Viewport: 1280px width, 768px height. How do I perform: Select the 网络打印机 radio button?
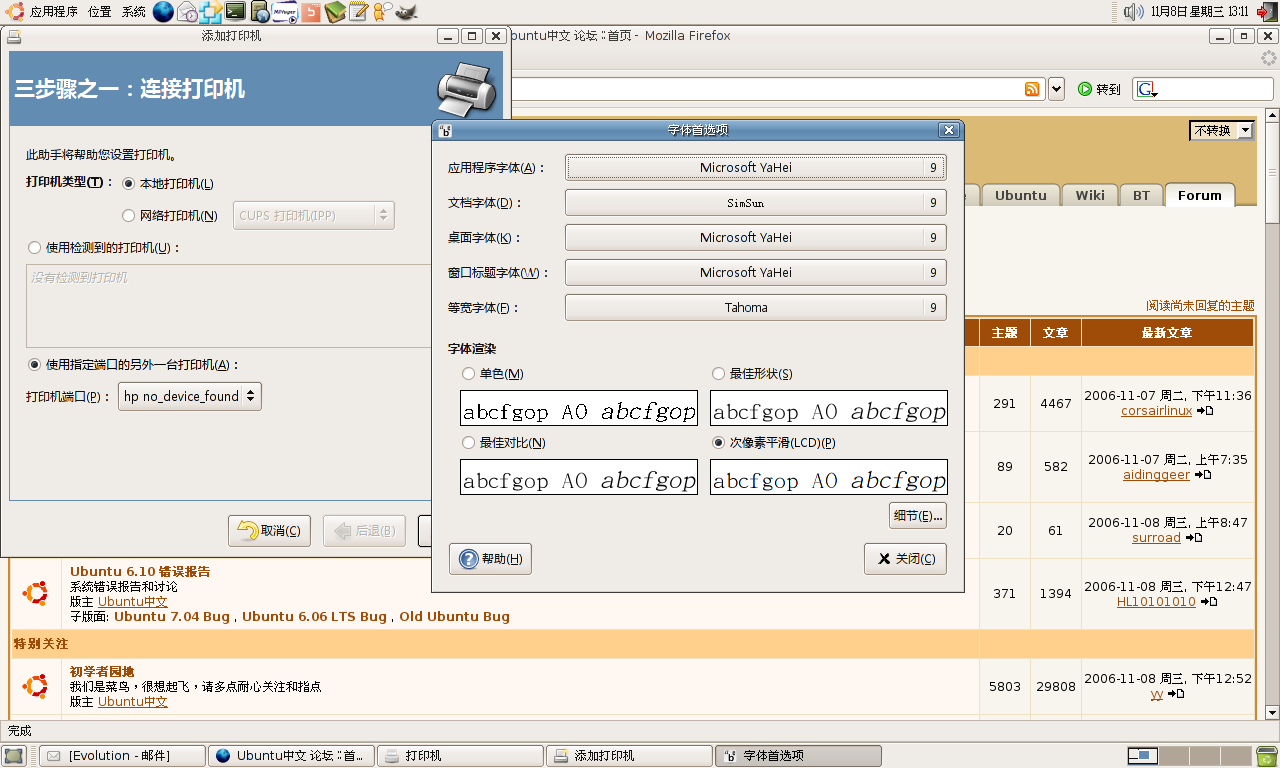128,215
